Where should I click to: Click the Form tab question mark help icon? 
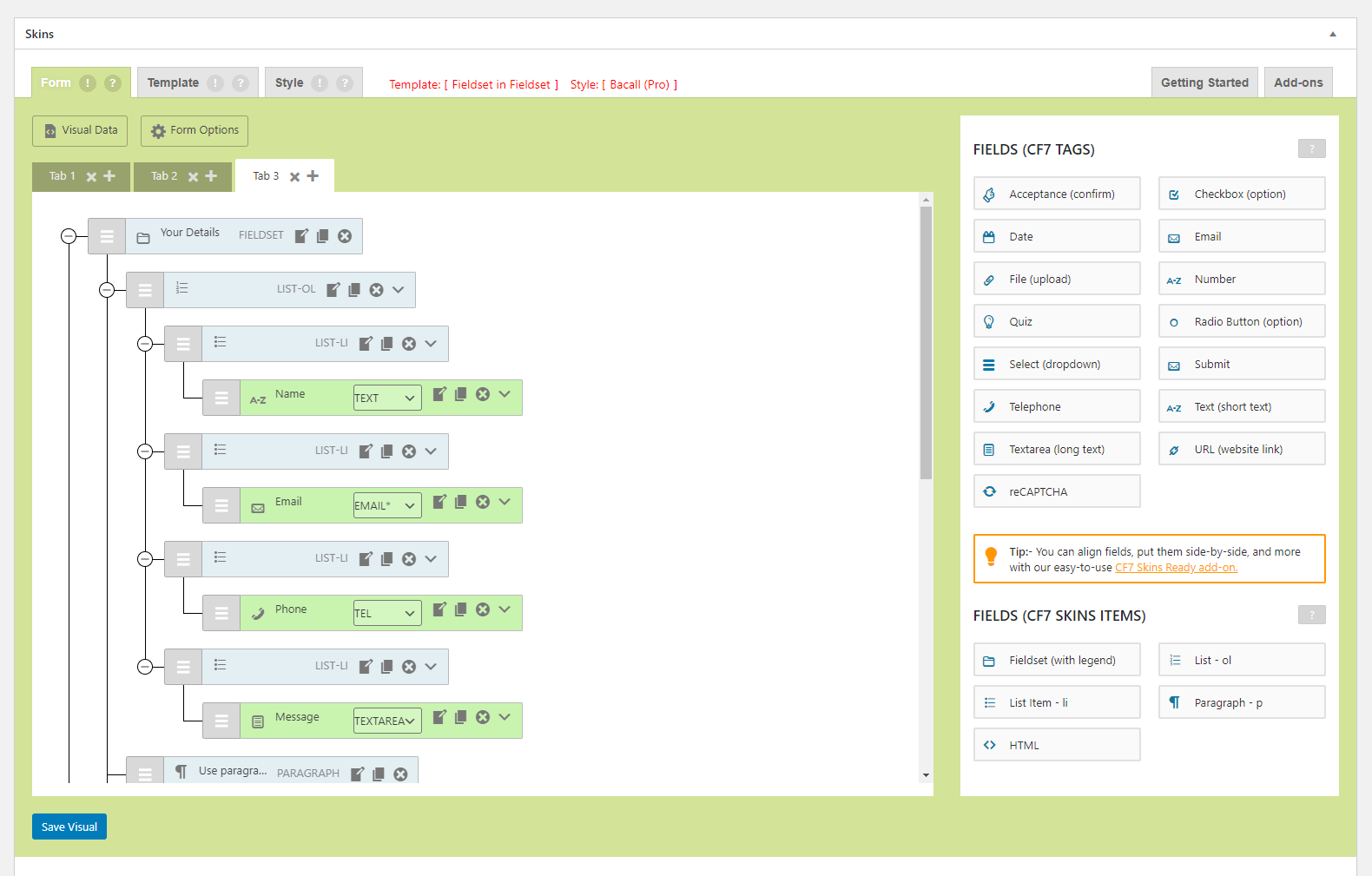(113, 83)
